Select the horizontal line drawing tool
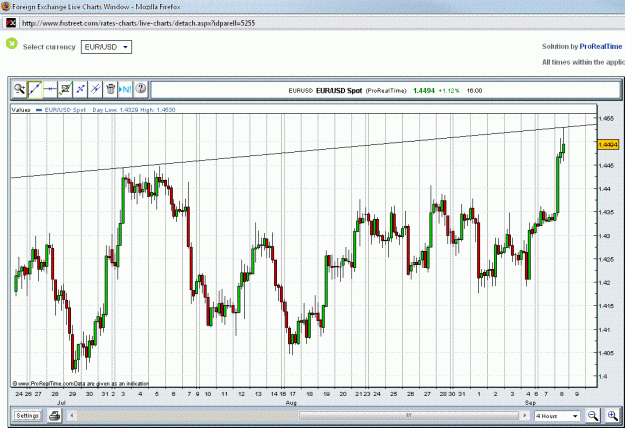 pyautogui.click(x=50, y=89)
